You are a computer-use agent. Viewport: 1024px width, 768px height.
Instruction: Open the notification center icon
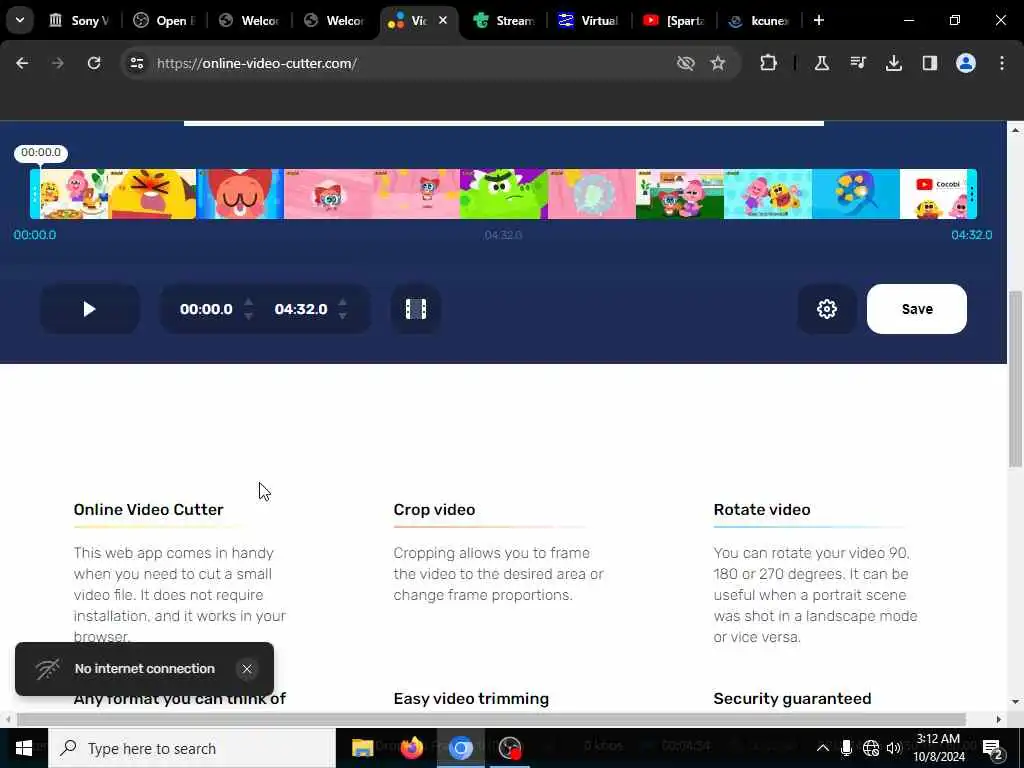(993, 748)
